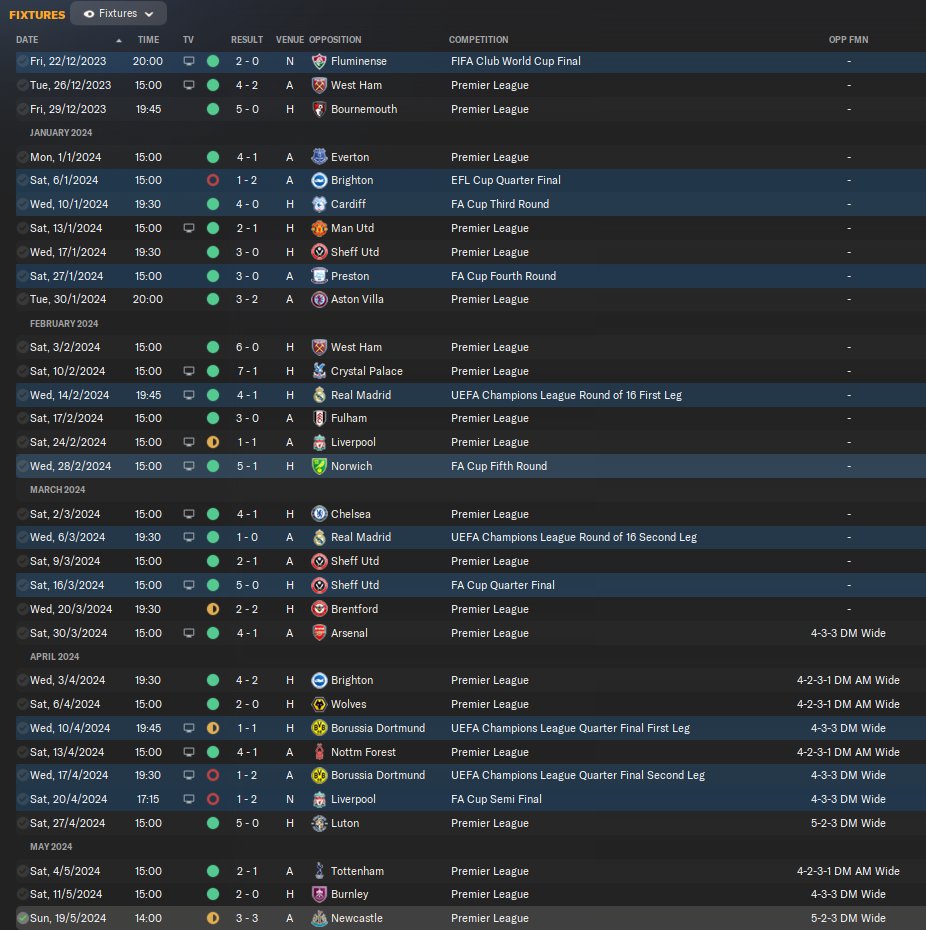Click the Aston Villa club badge
926x930 pixels.
click(319, 300)
